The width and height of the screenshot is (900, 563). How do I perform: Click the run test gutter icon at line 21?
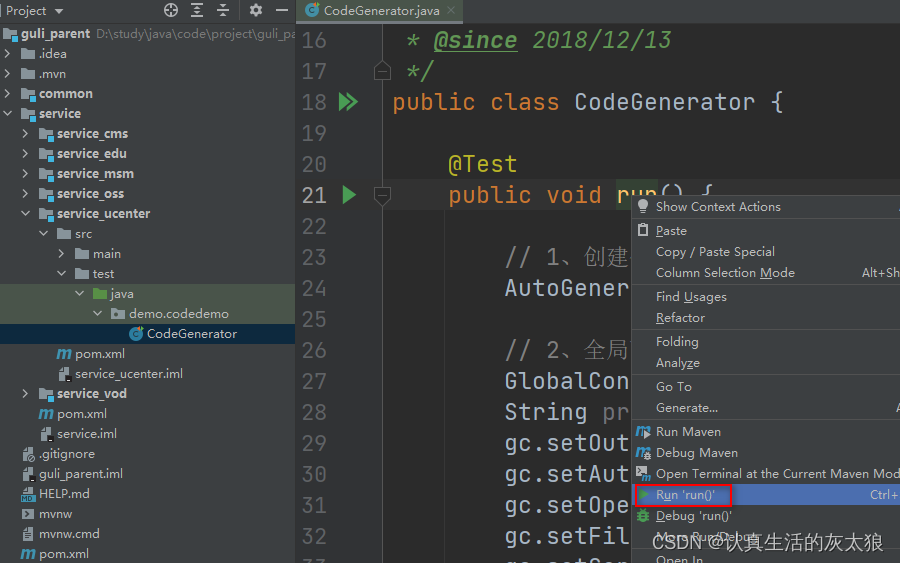pos(349,195)
